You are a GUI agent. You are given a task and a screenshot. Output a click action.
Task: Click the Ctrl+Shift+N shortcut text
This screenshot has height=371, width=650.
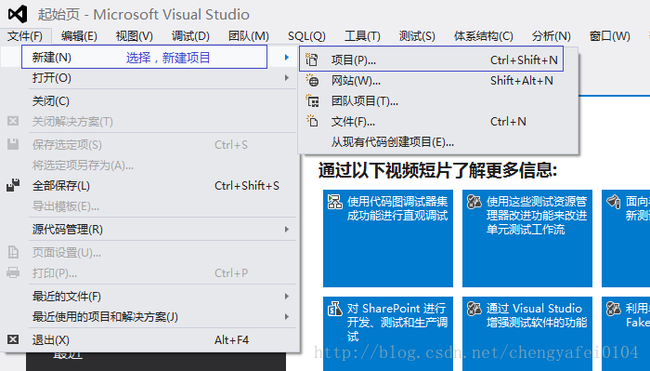pyautogui.click(x=524, y=60)
